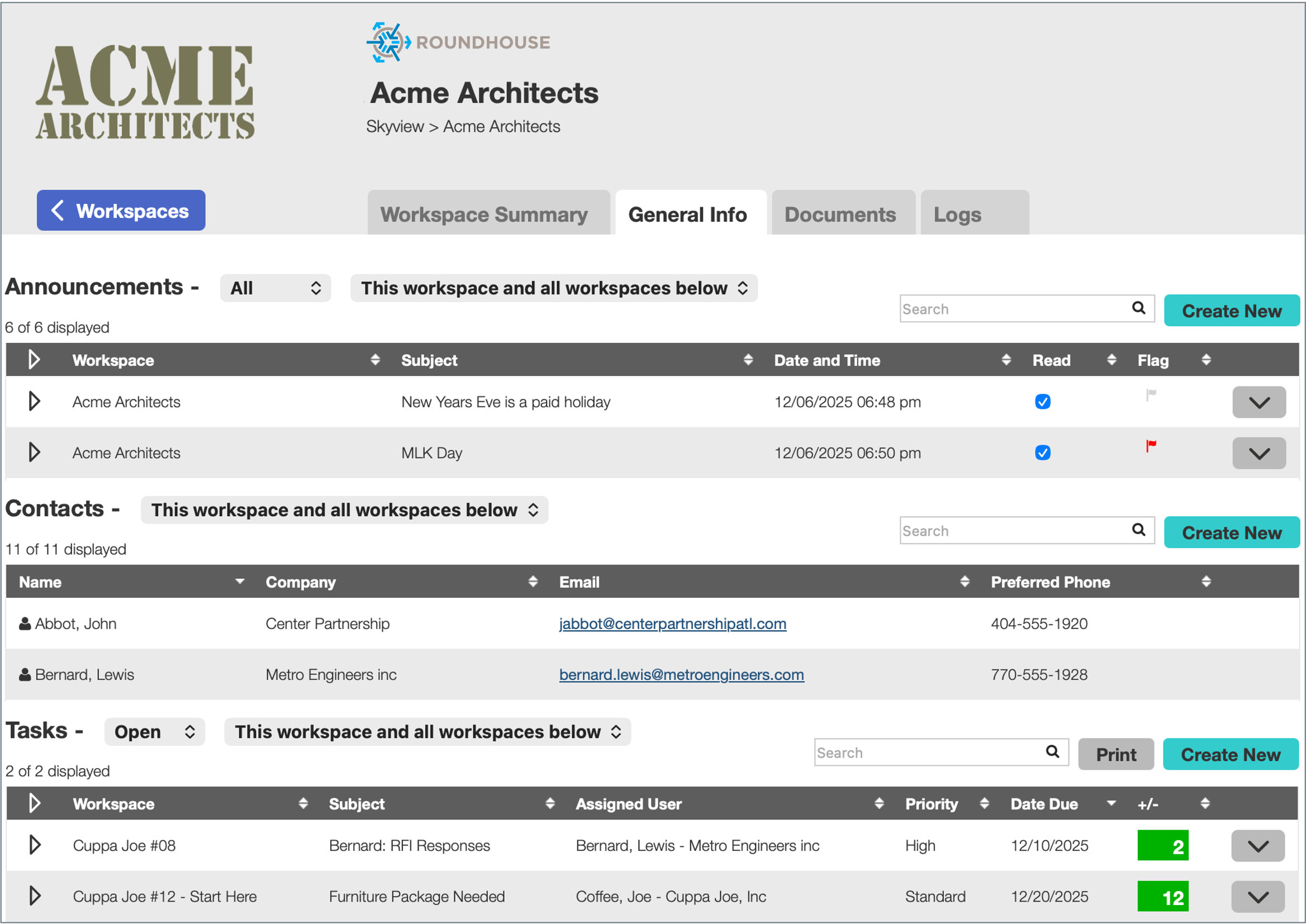This screenshot has width=1306, height=924.
Task: Click magnifier icon in Tasks search
Action: pyautogui.click(x=1052, y=751)
